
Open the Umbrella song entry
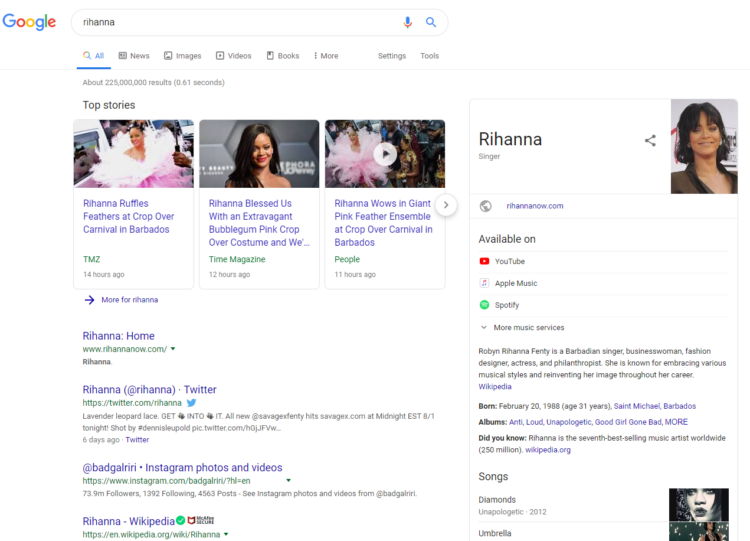[x=495, y=533]
